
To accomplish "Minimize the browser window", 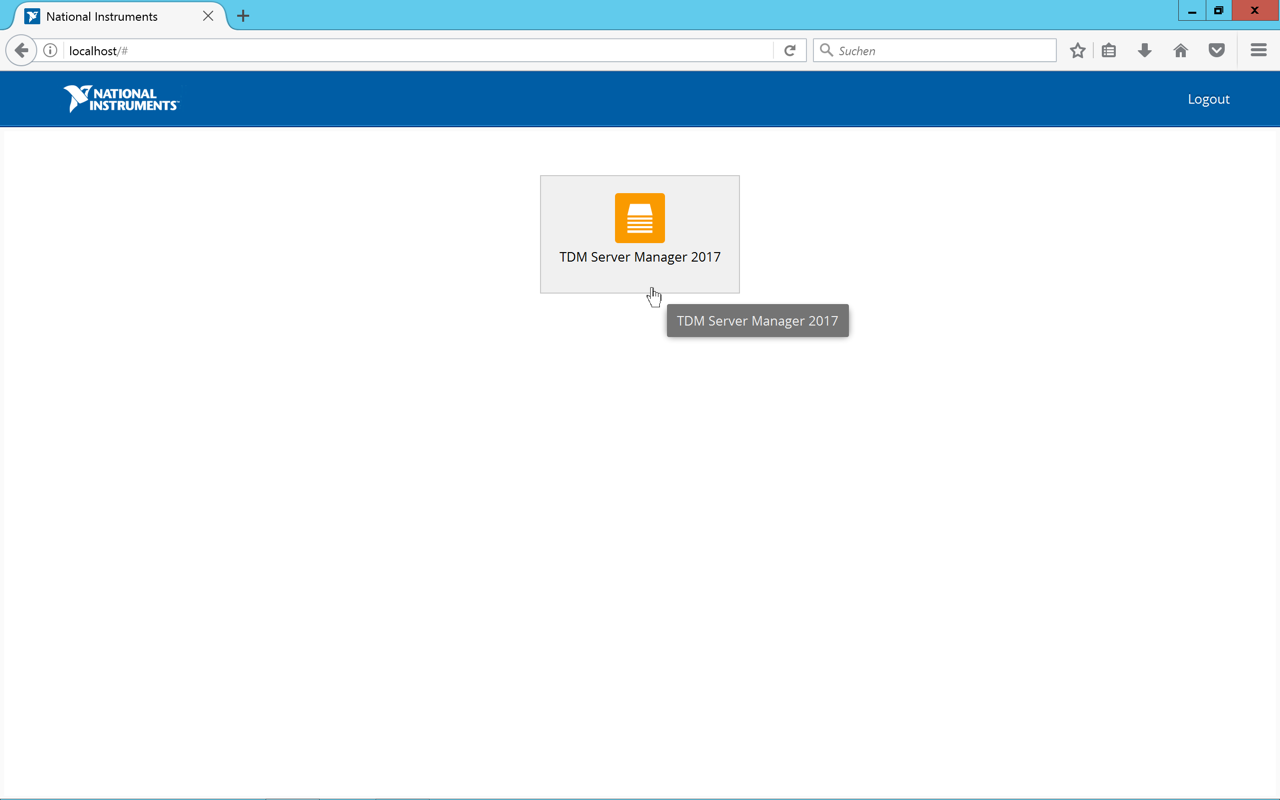I will click(1192, 11).
